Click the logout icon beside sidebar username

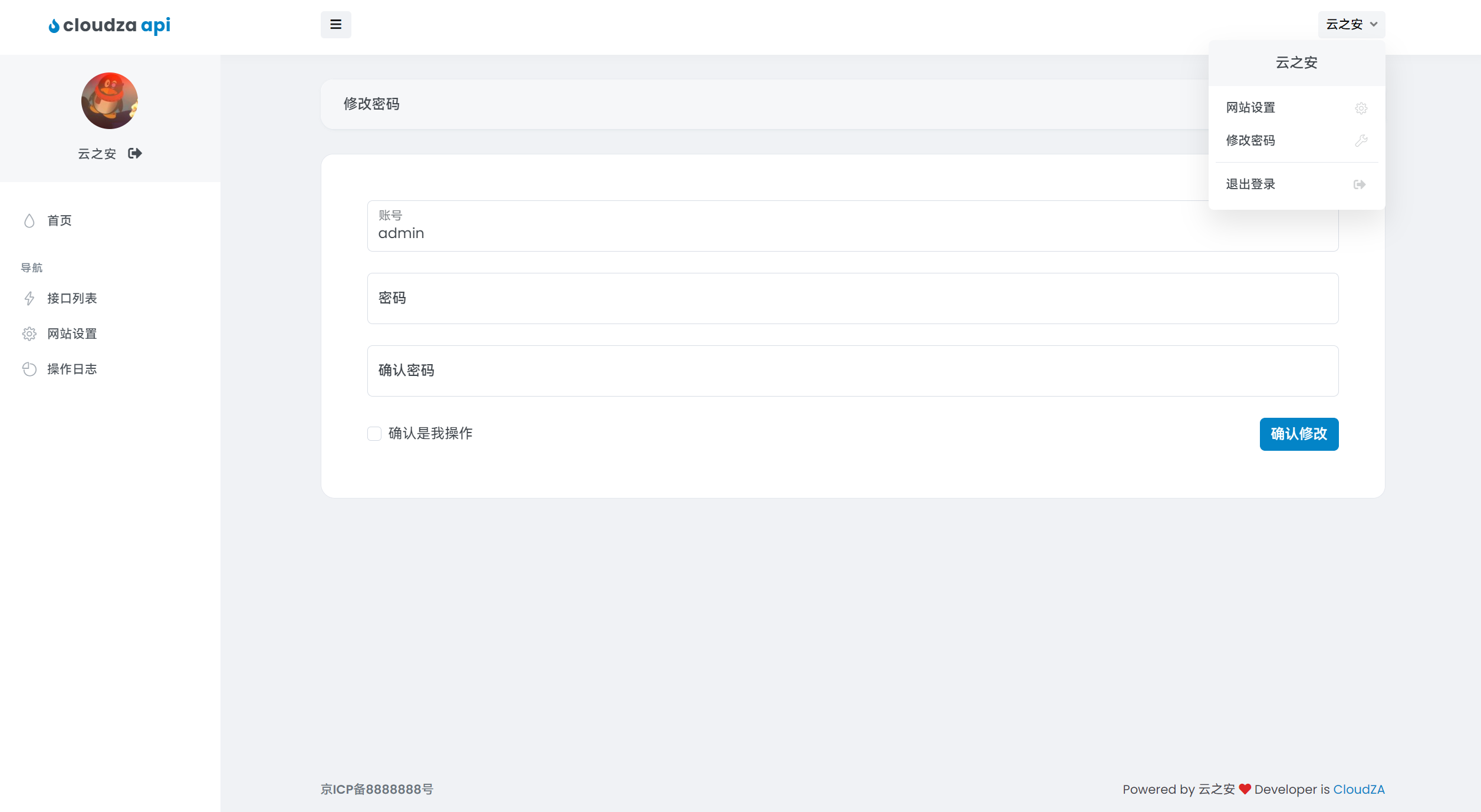pyautogui.click(x=135, y=154)
